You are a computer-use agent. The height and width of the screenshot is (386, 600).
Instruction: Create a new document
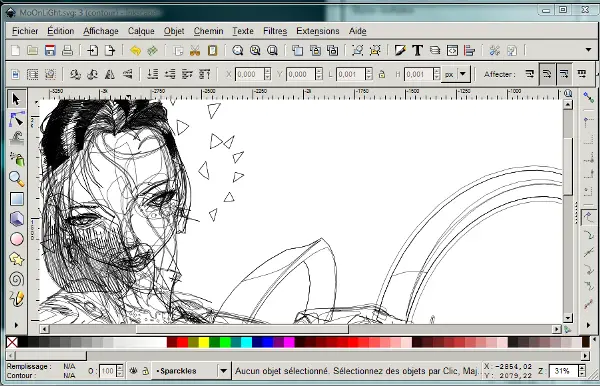pos(15,50)
